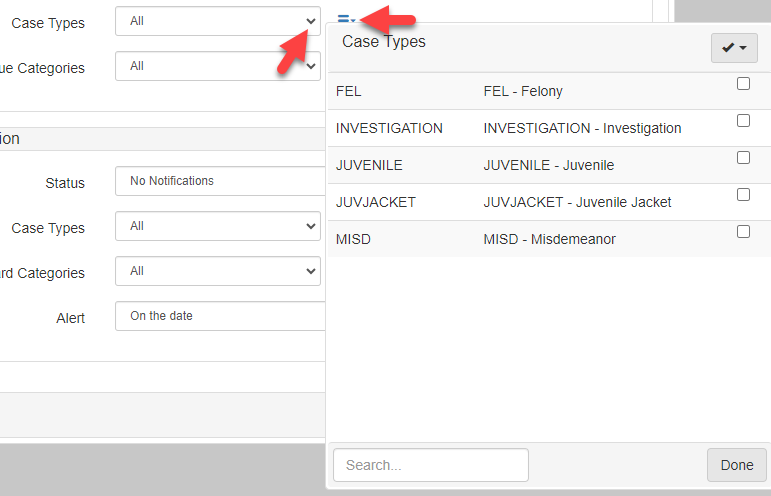Expand the top Case Types dropdown
Viewport: 771px width, 496px height.
pyautogui.click(x=217, y=21)
